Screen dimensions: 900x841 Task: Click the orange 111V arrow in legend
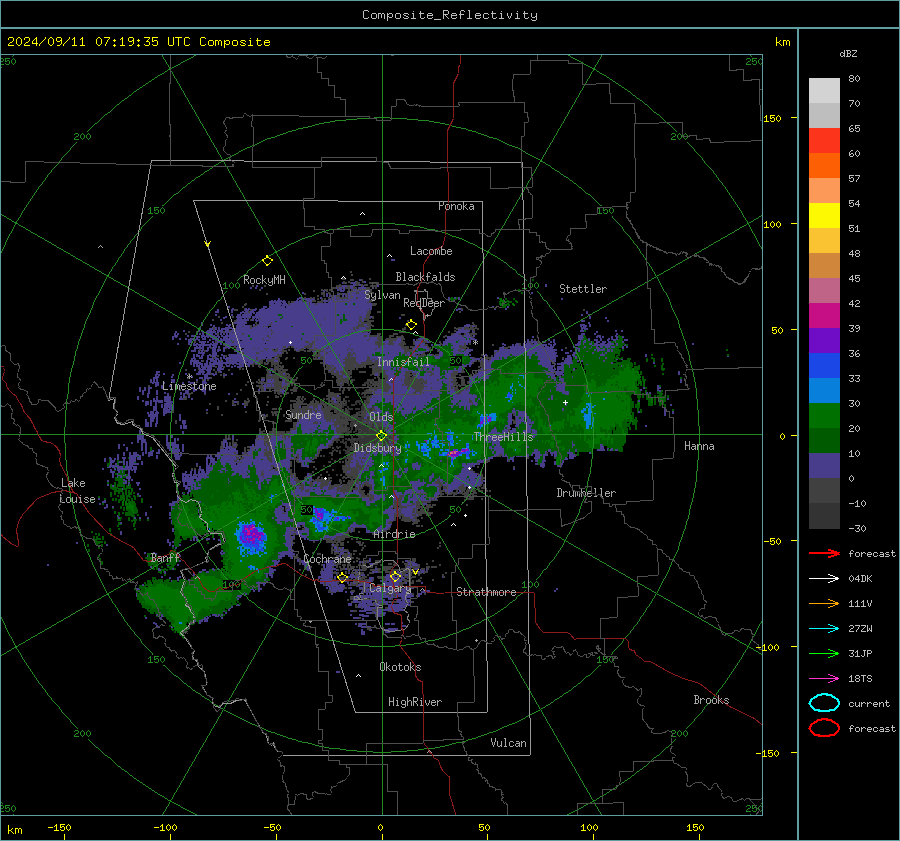click(824, 603)
